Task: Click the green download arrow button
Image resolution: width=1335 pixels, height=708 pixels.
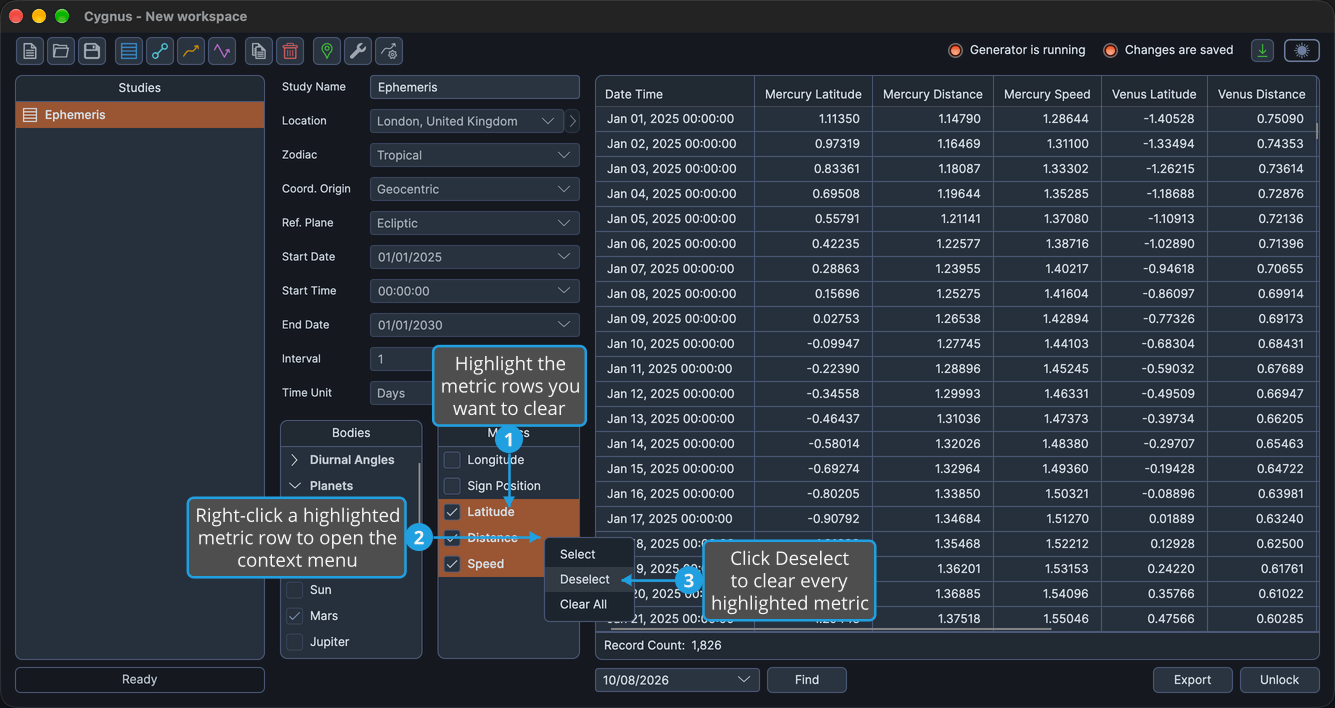Action: click(1262, 51)
